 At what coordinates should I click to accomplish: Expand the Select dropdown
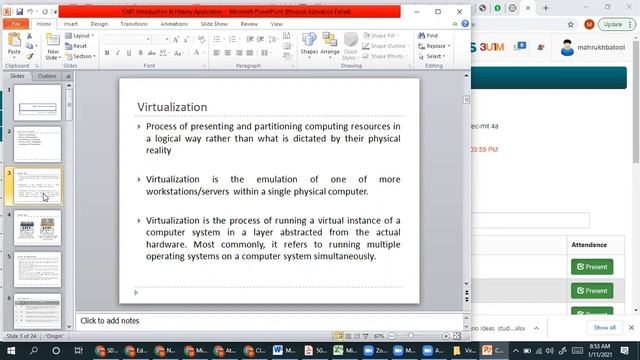[432, 56]
